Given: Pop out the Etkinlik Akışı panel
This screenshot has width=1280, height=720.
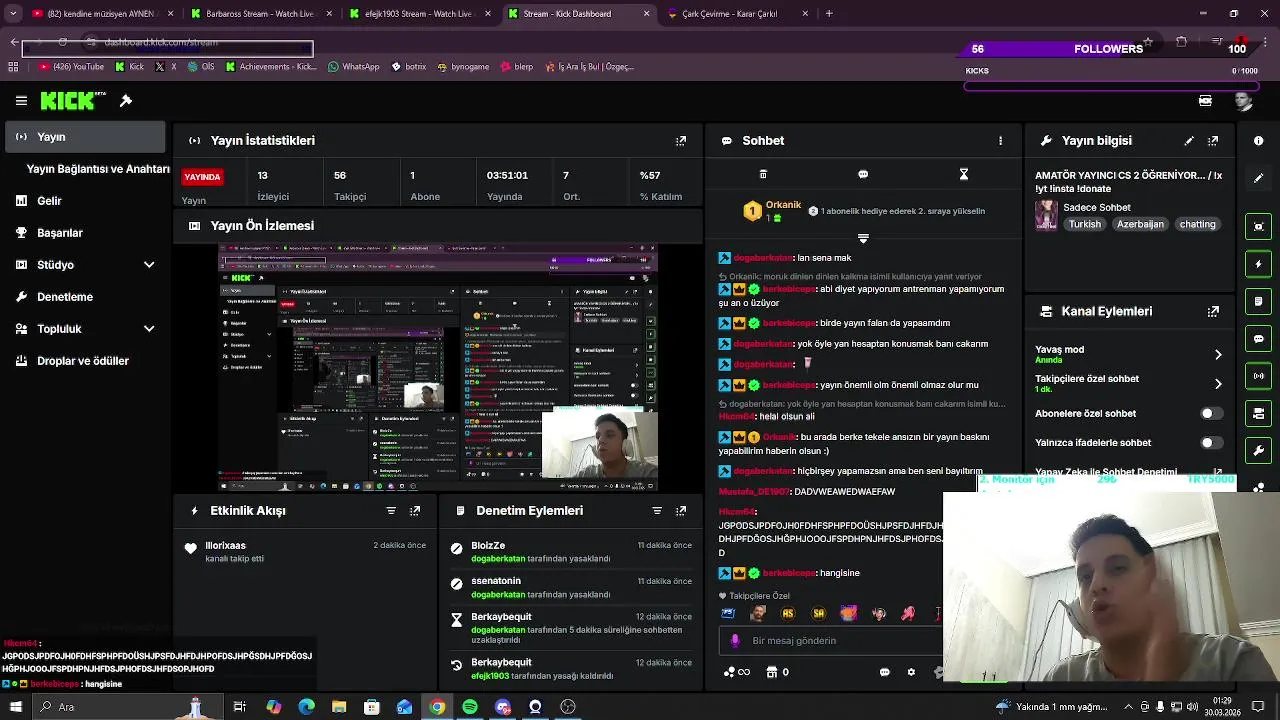Looking at the screenshot, I should pos(415,511).
